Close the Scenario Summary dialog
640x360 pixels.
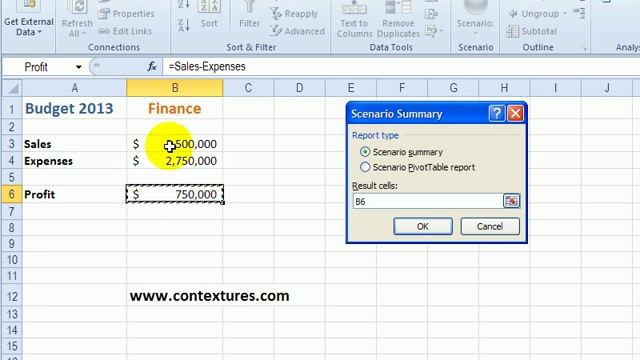tap(515, 113)
